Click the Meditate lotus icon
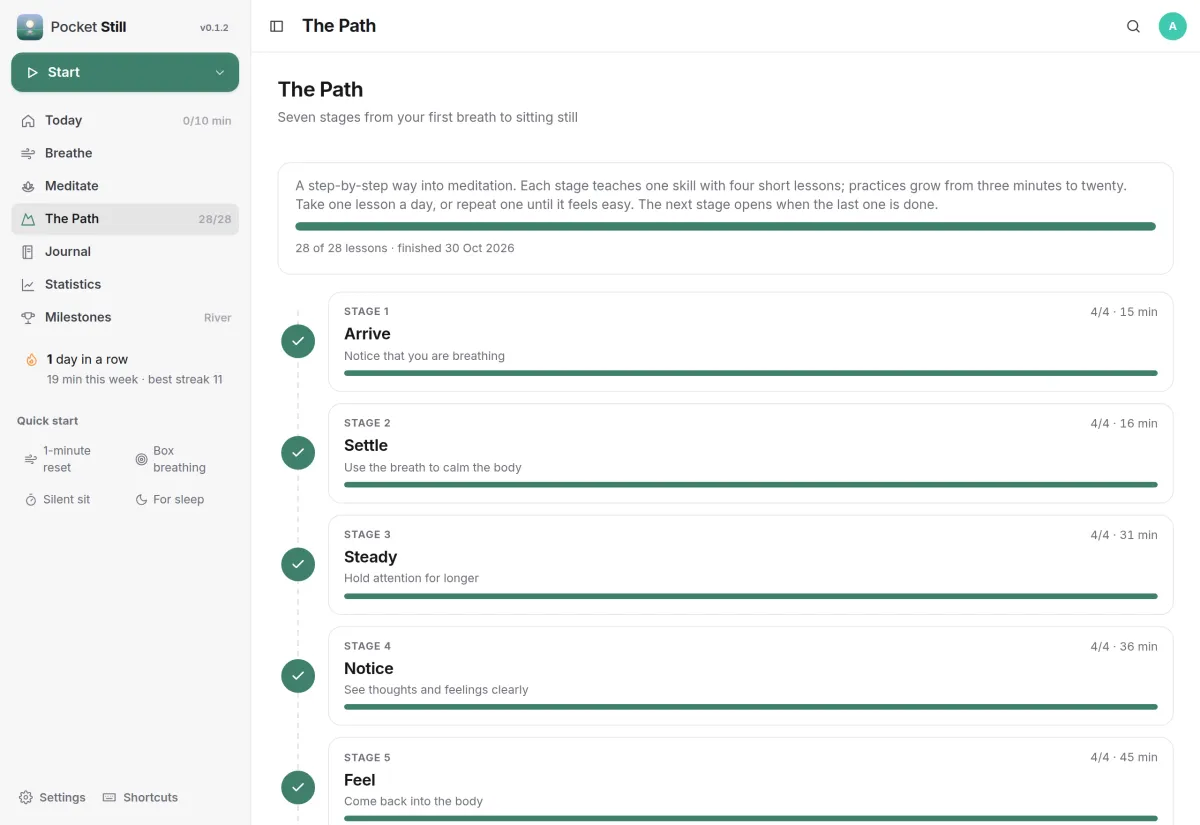This screenshot has height=825, width=1200. click(x=28, y=186)
